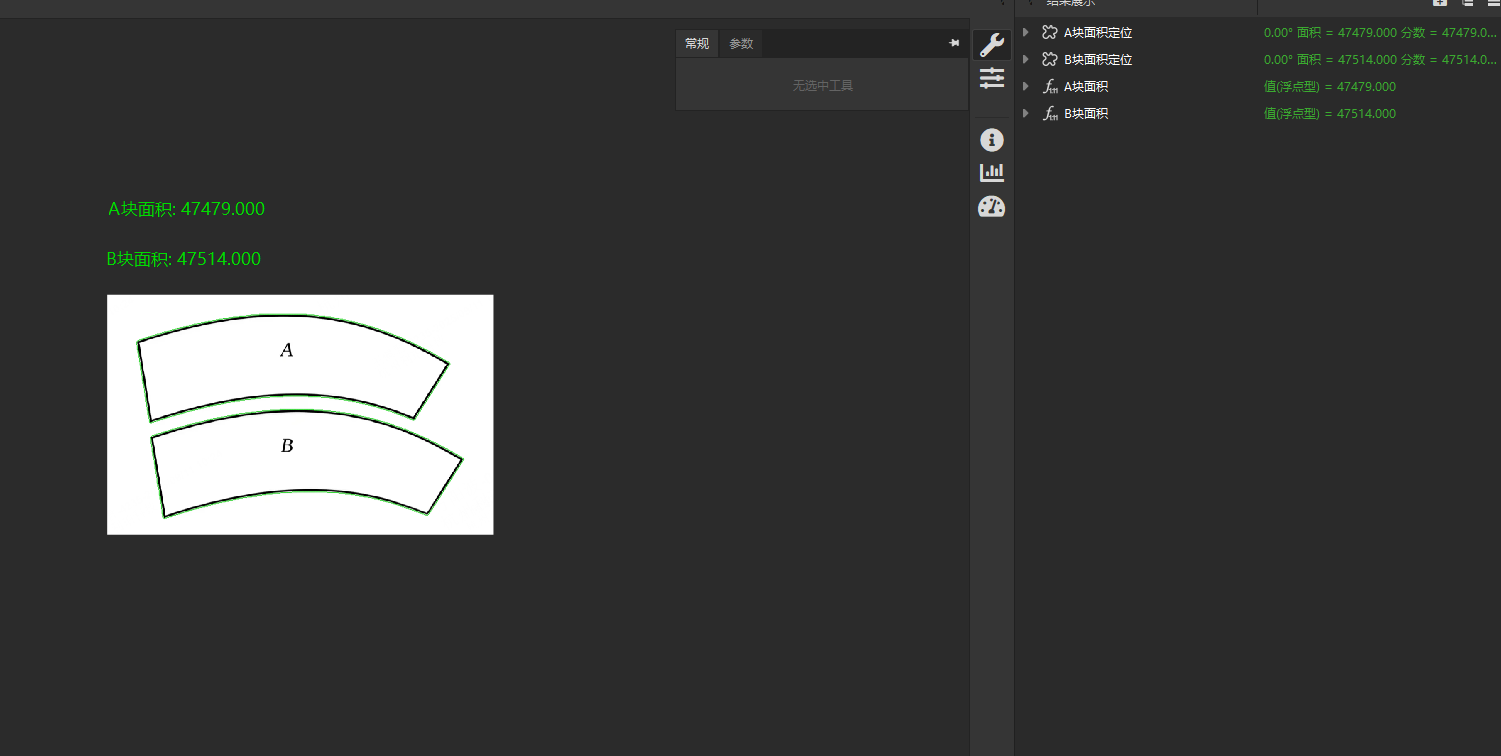Screen dimensions: 1501x756
Task: Open the sliders settings panel
Action: pos(991,78)
